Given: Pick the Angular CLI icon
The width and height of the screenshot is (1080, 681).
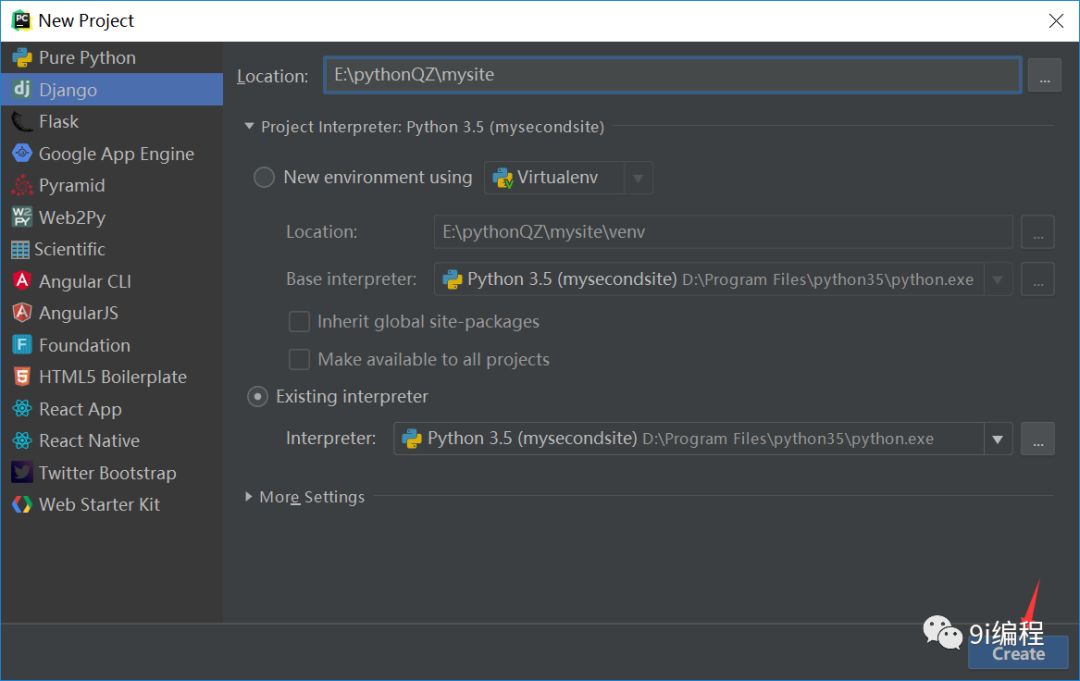Looking at the screenshot, I should (x=22, y=282).
